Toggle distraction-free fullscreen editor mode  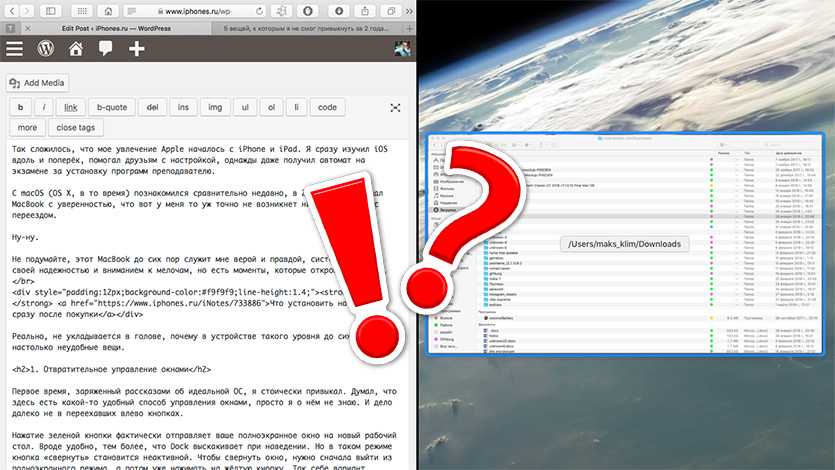396,107
